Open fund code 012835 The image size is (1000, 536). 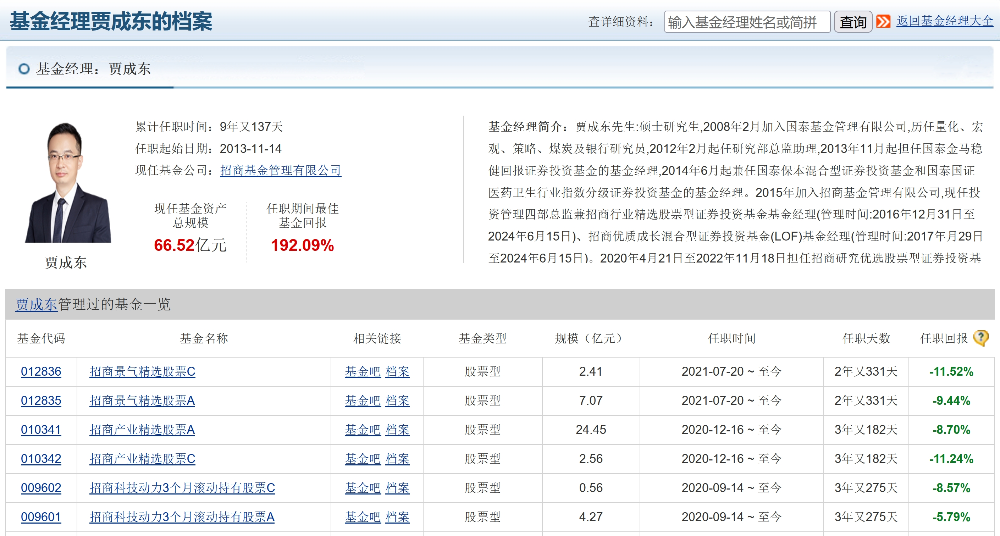pos(41,401)
